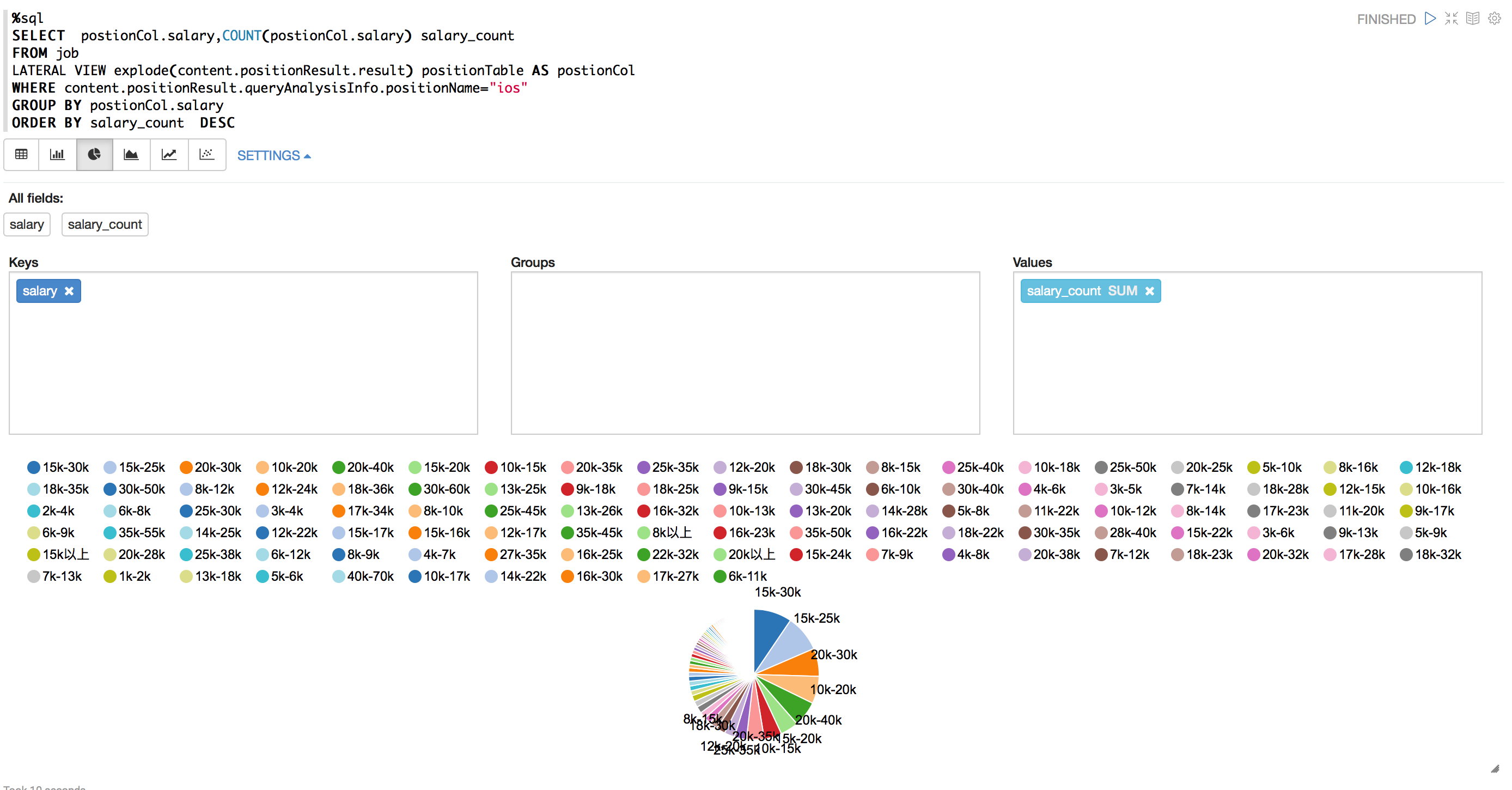Collapse the SETTINGS panel
This screenshot has height=790, width=1512.
[274, 155]
